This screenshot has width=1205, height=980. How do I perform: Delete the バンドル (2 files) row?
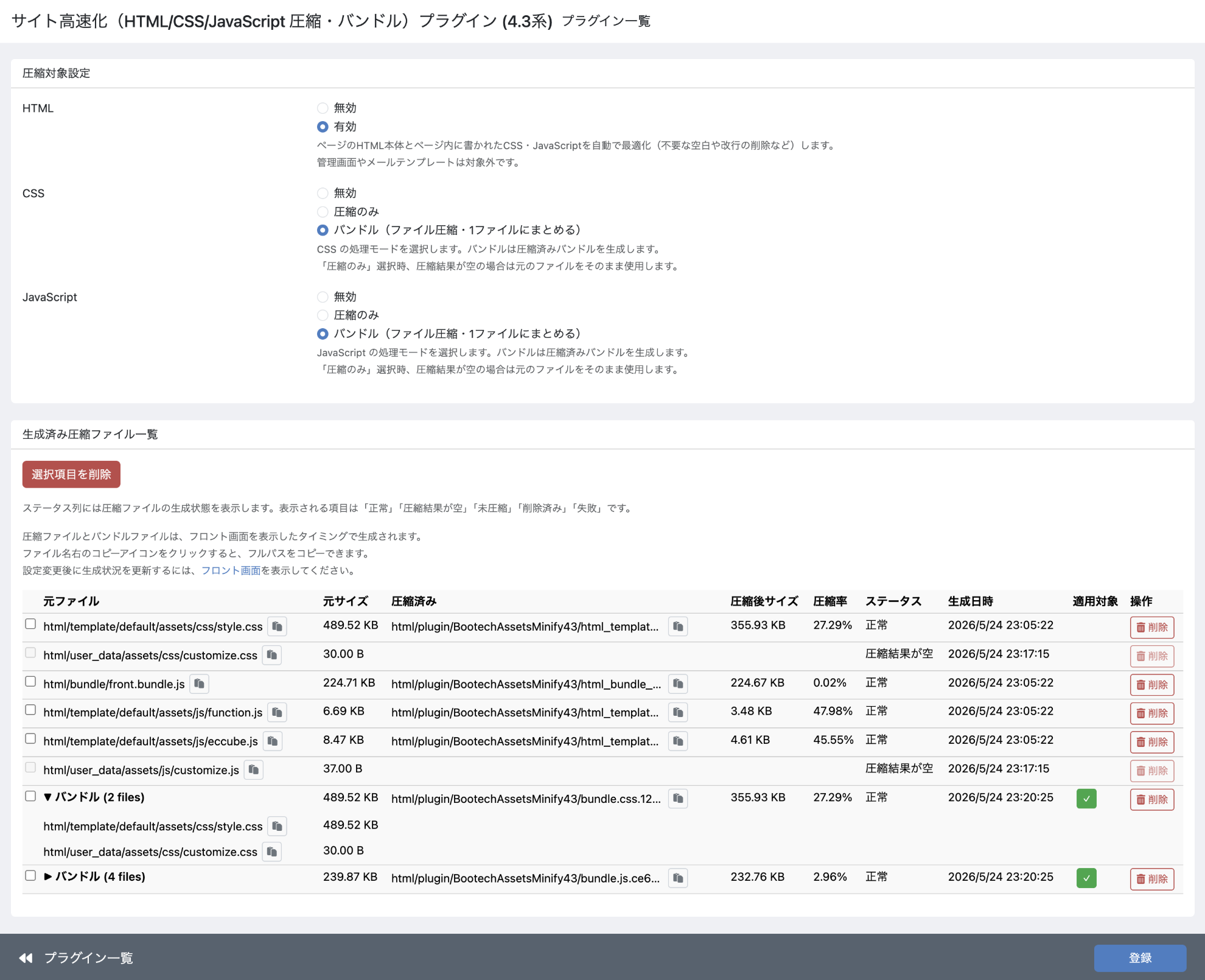click(1152, 799)
